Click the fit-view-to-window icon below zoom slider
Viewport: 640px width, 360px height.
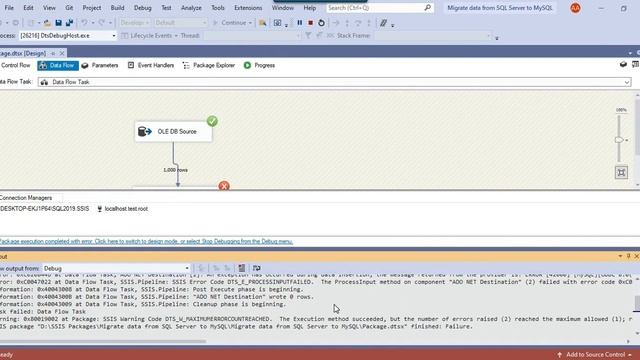[621, 172]
